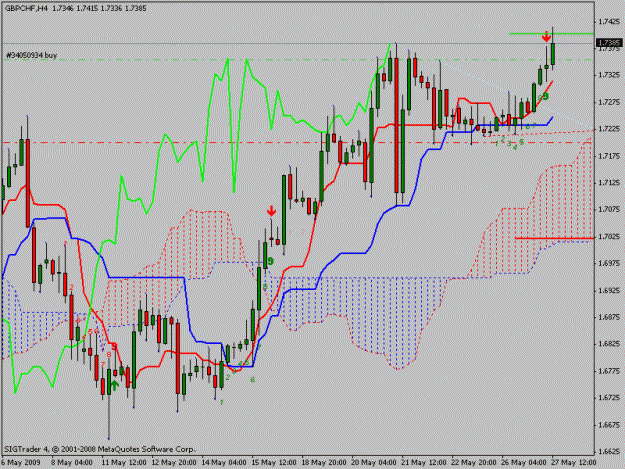Click the 18 May 20:00 time label
The image size is (625, 469).
(324, 462)
